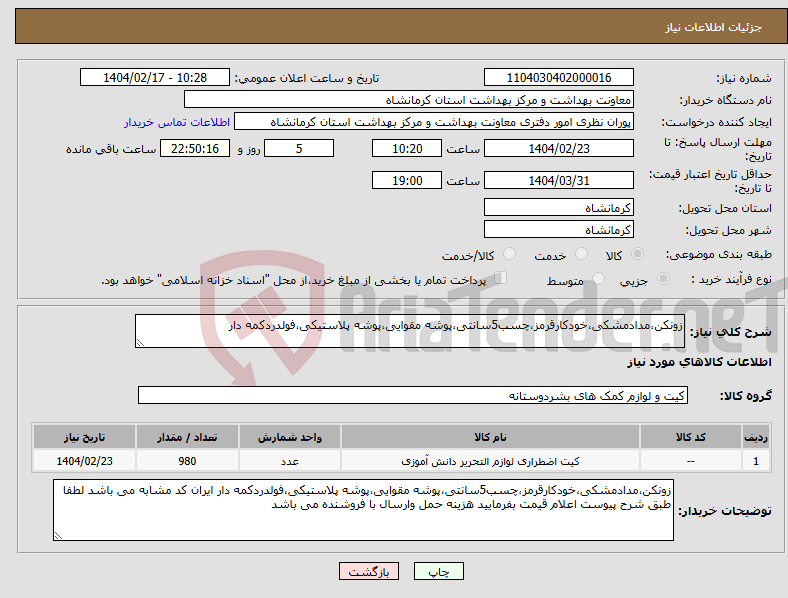
Task: Select the کالا/خدمت radio button
Action: click(510, 254)
